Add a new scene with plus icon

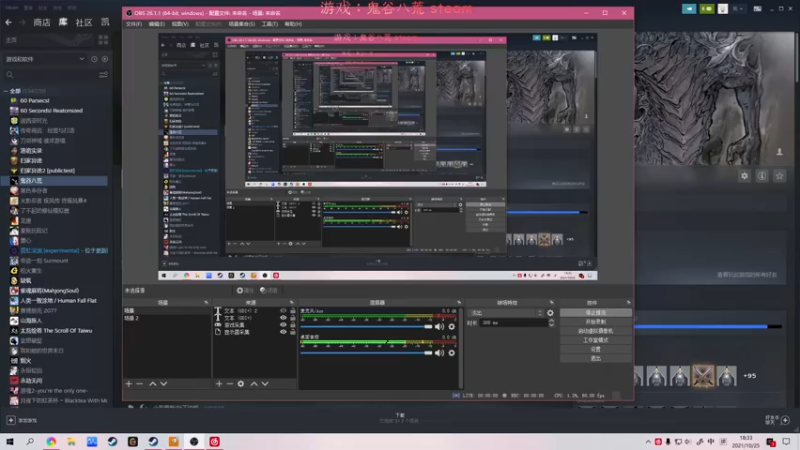[x=129, y=384]
